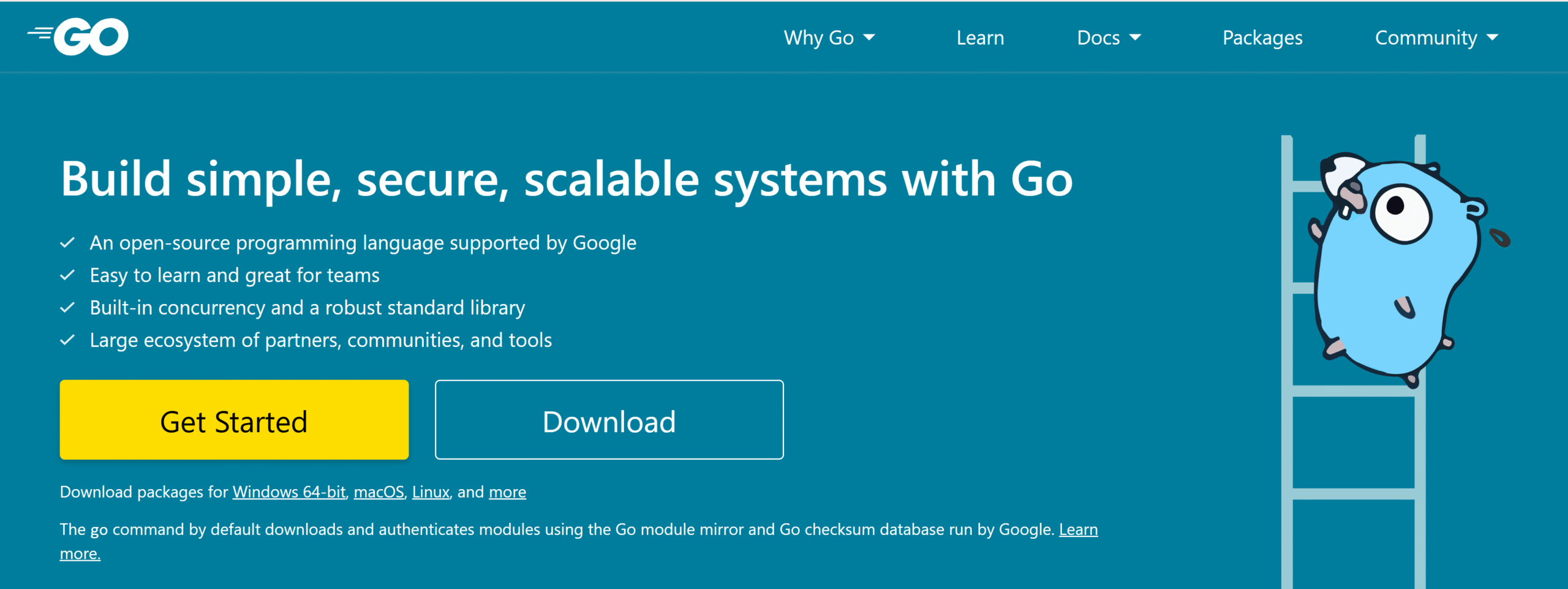1568x589 pixels.
Task: Click the Download button
Action: pyautogui.click(x=609, y=420)
